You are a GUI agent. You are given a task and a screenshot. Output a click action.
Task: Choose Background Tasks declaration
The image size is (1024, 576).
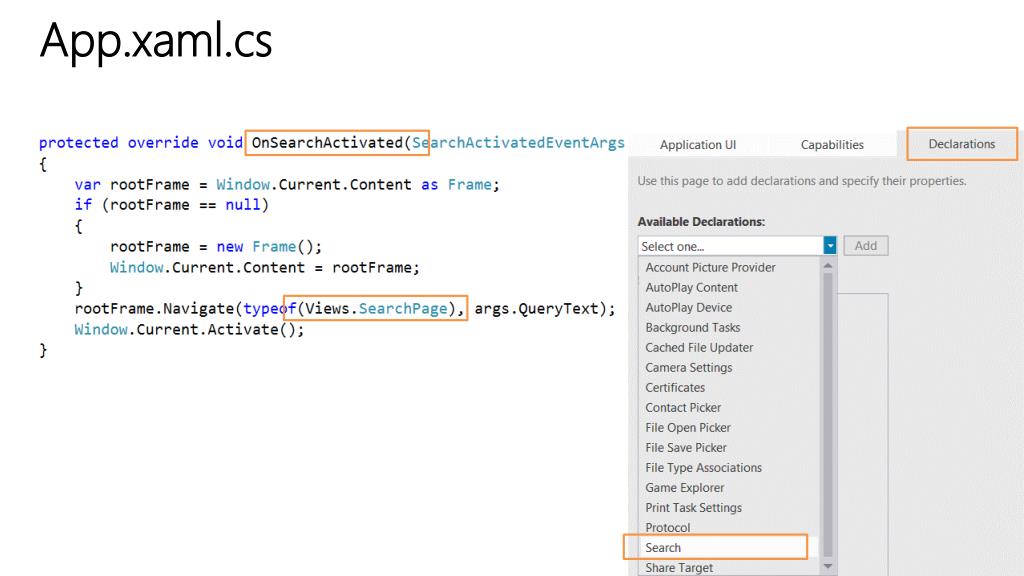pos(692,327)
